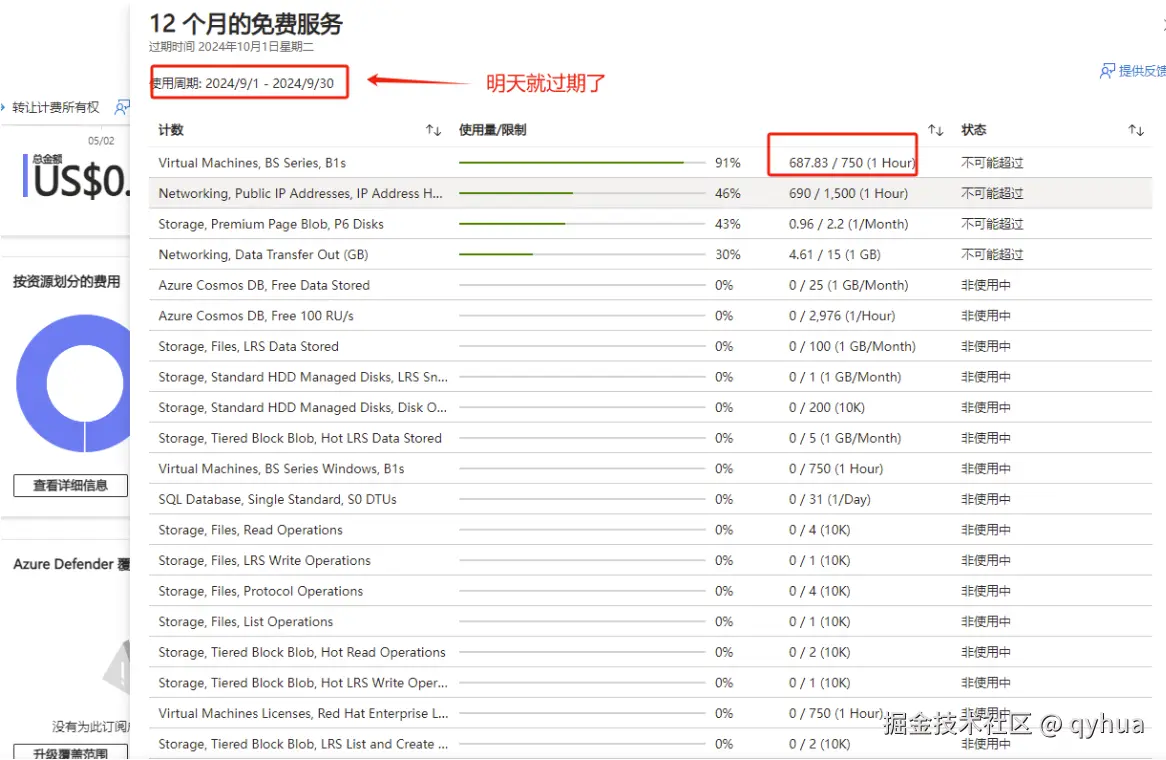Click 查看详细信息 button
1166x760 pixels.
tap(71, 486)
